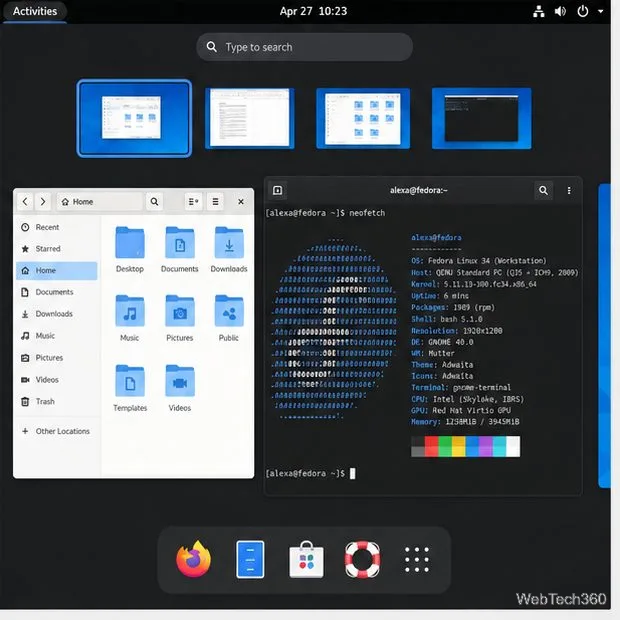The width and height of the screenshot is (620, 620).
Task: Open Other Locations in sidebar
Action: (57, 431)
